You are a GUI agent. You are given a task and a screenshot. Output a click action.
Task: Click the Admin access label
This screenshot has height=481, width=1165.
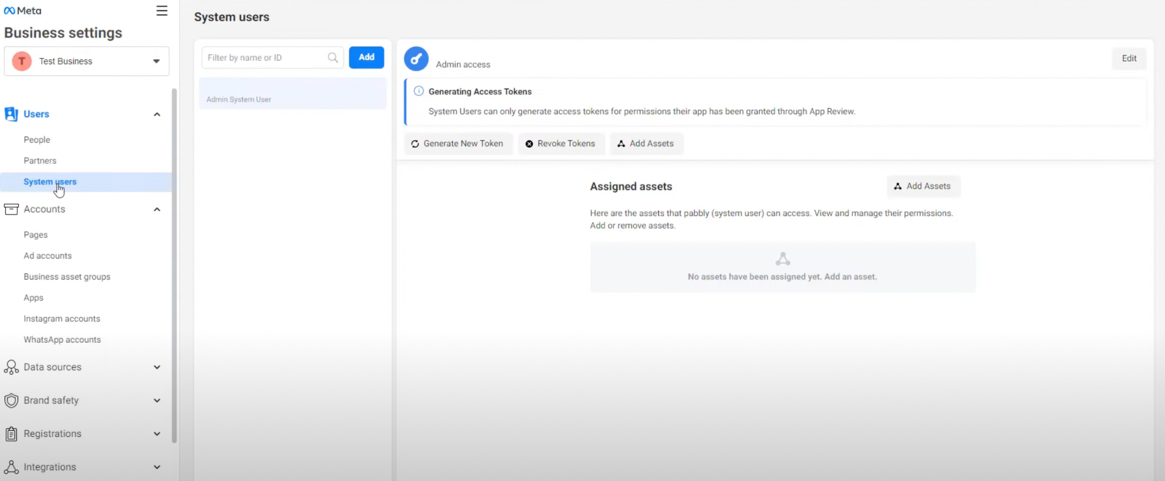click(463, 65)
